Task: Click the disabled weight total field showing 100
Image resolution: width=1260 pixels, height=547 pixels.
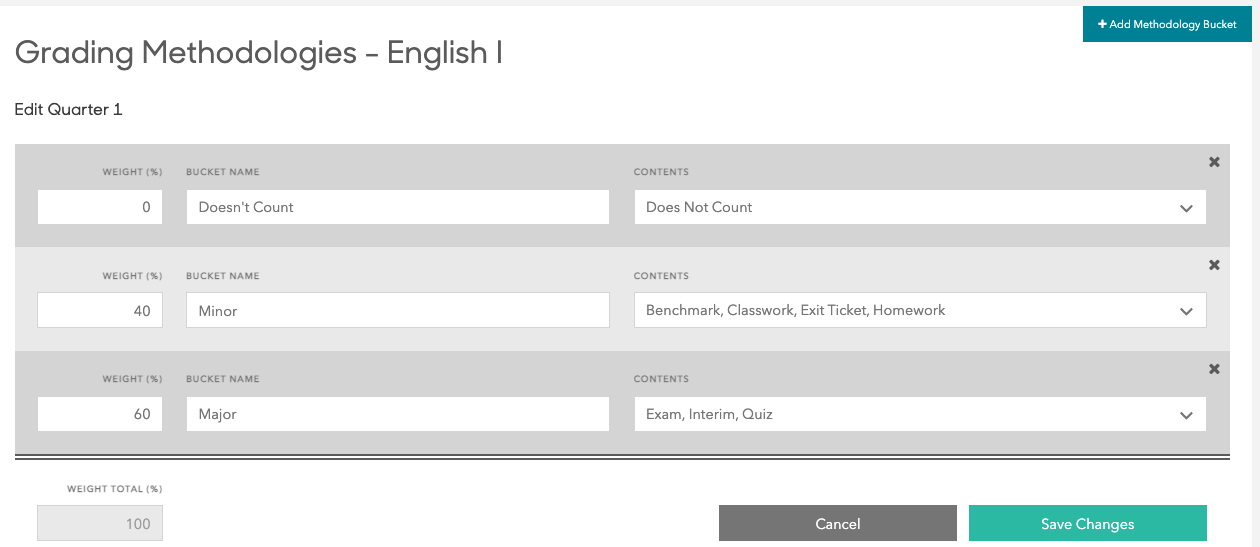Action: [100, 523]
